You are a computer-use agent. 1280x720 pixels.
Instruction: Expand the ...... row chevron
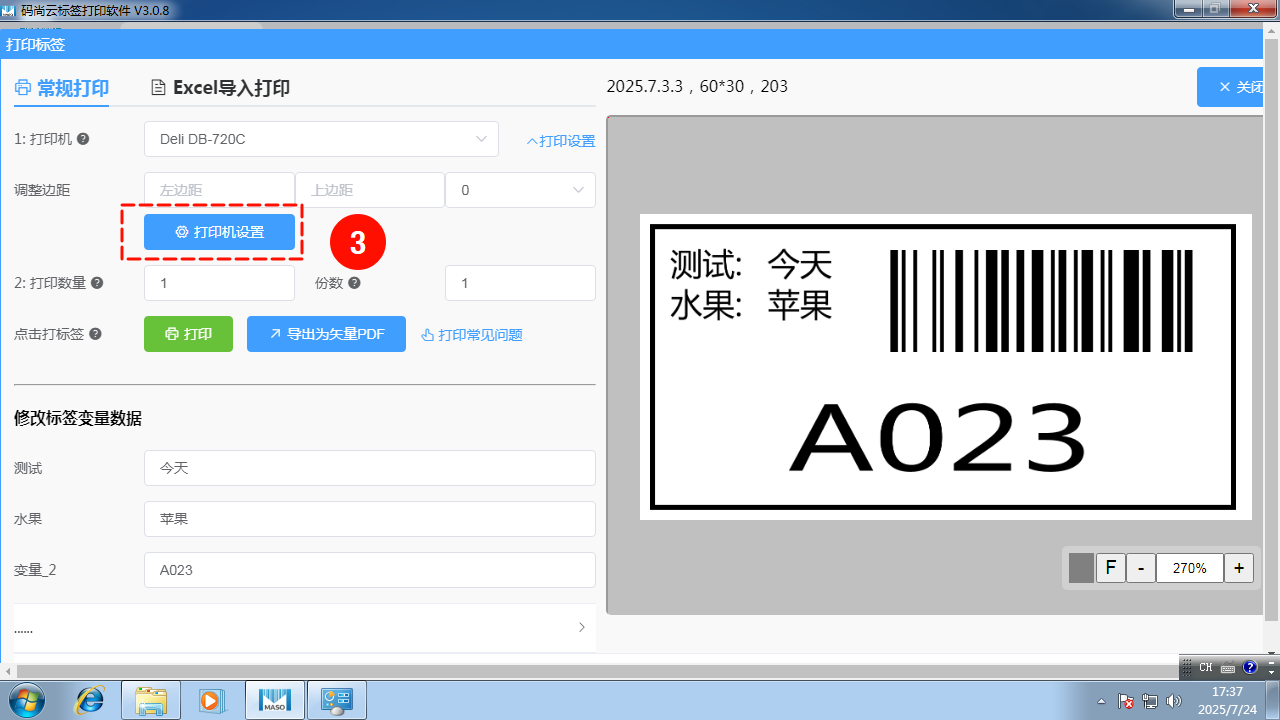(x=582, y=628)
